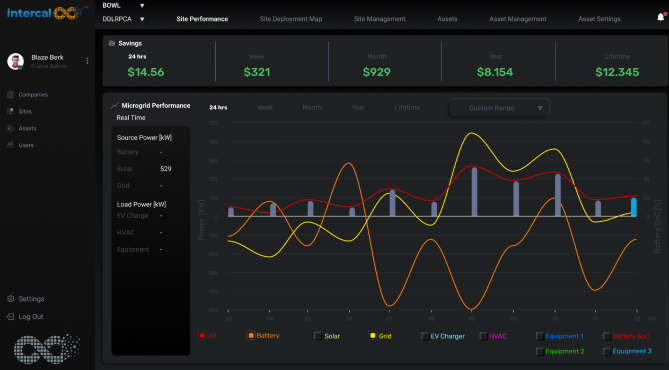Click the Log Out door icon

(11, 317)
